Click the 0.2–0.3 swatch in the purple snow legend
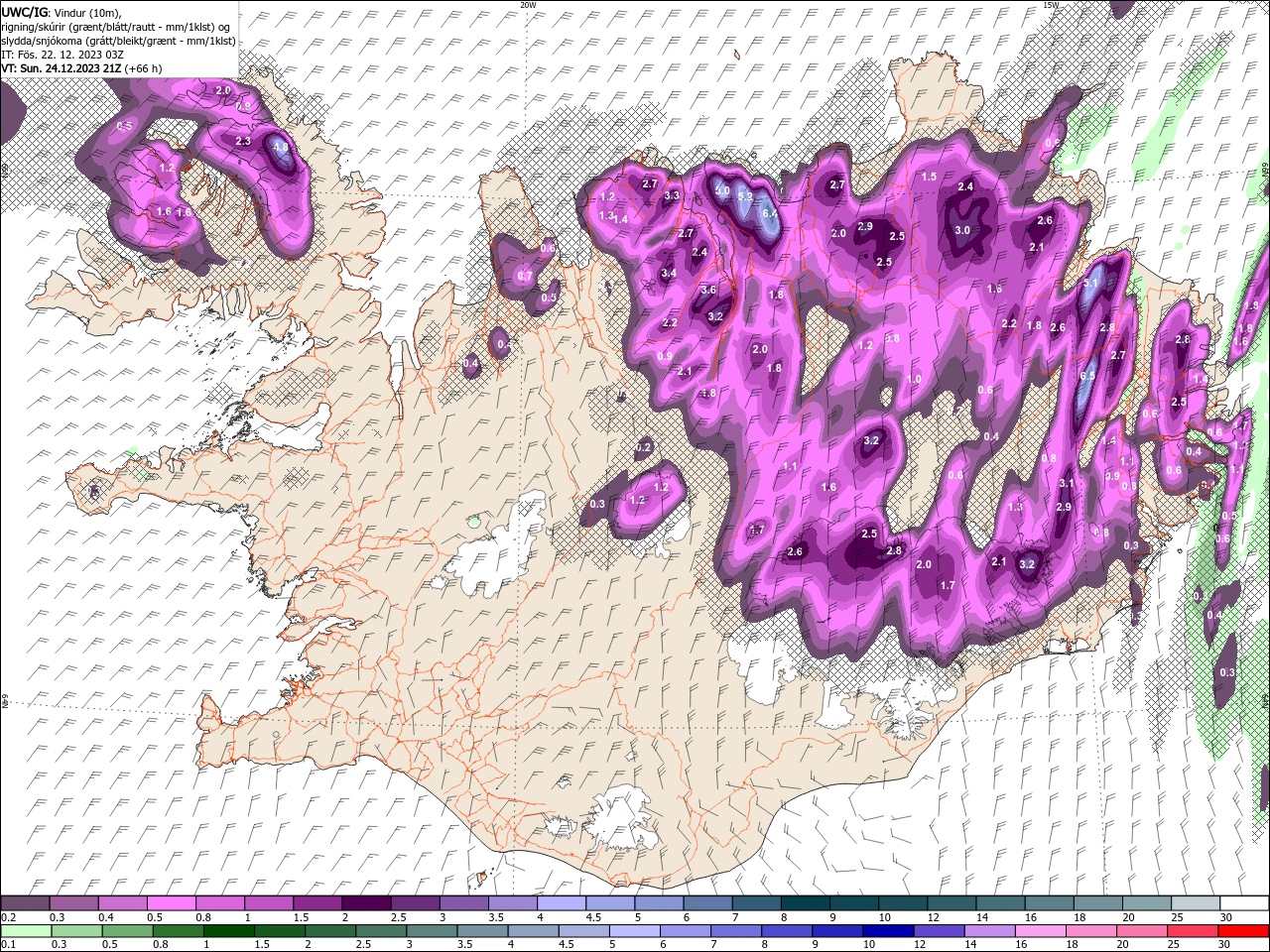Viewport: 1270px width, 952px height. tap(25, 903)
